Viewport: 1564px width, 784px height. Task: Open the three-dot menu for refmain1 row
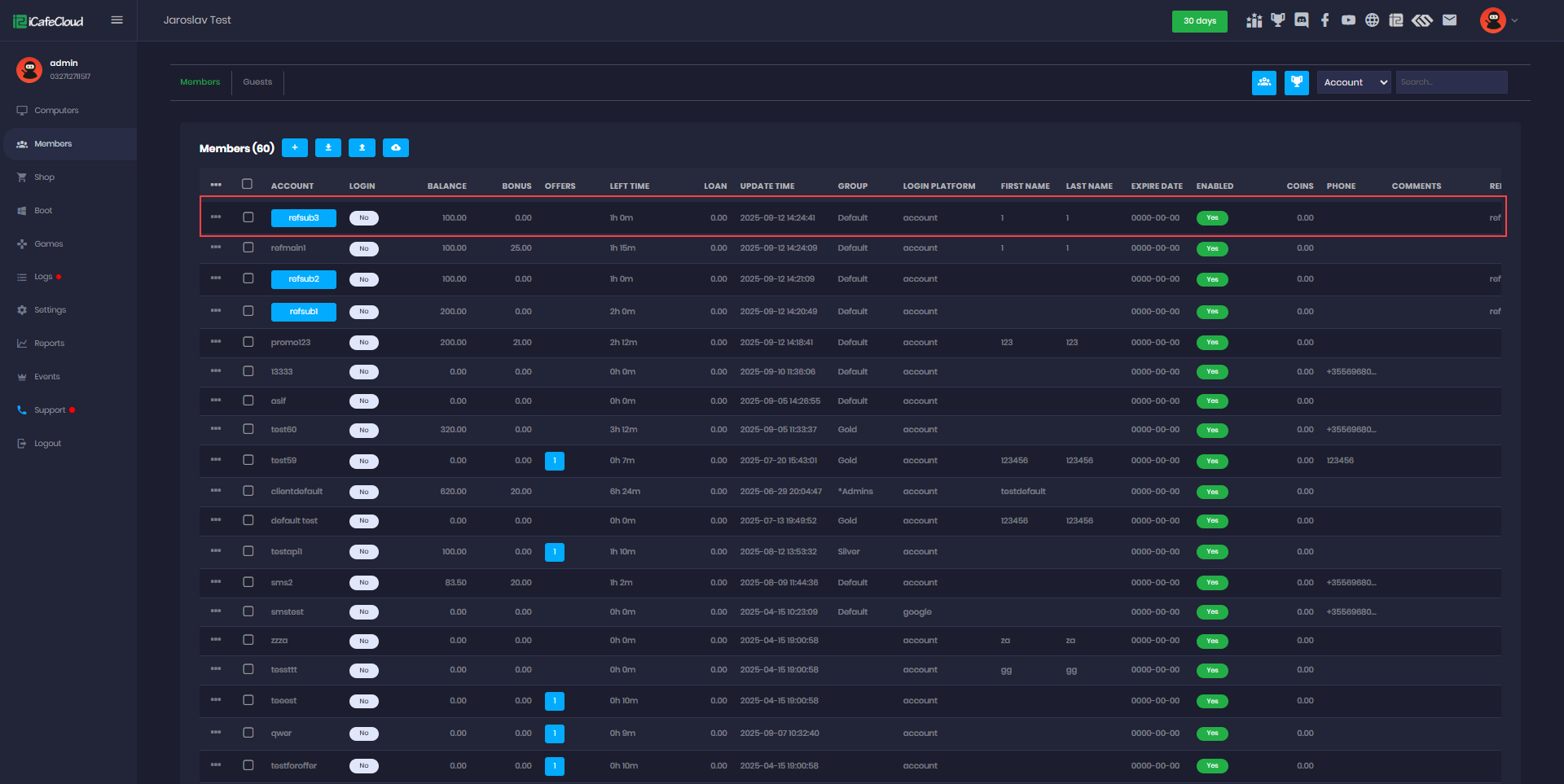click(x=216, y=247)
